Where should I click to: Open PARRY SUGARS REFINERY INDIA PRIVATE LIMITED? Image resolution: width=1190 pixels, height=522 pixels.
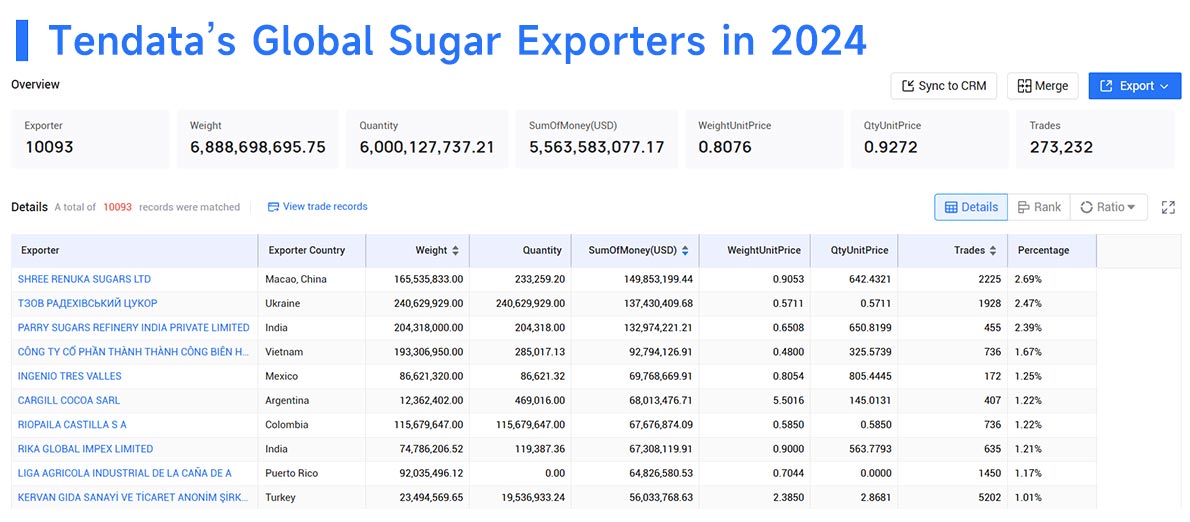click(x=134, y=328)
